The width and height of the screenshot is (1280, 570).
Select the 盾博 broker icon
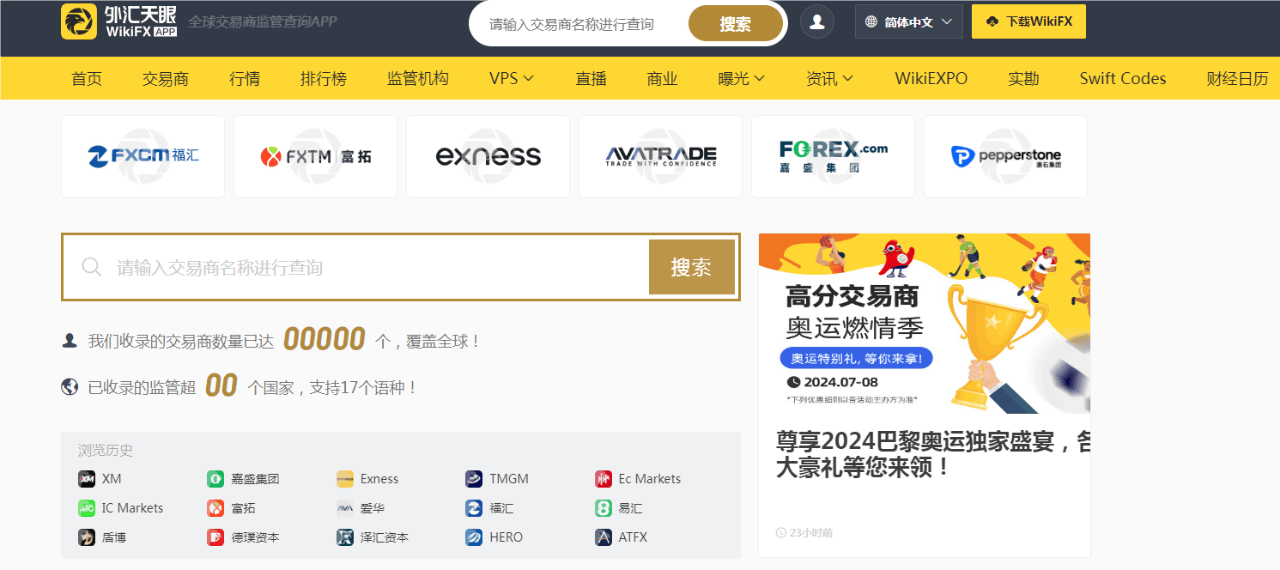(x=87, y=537)
